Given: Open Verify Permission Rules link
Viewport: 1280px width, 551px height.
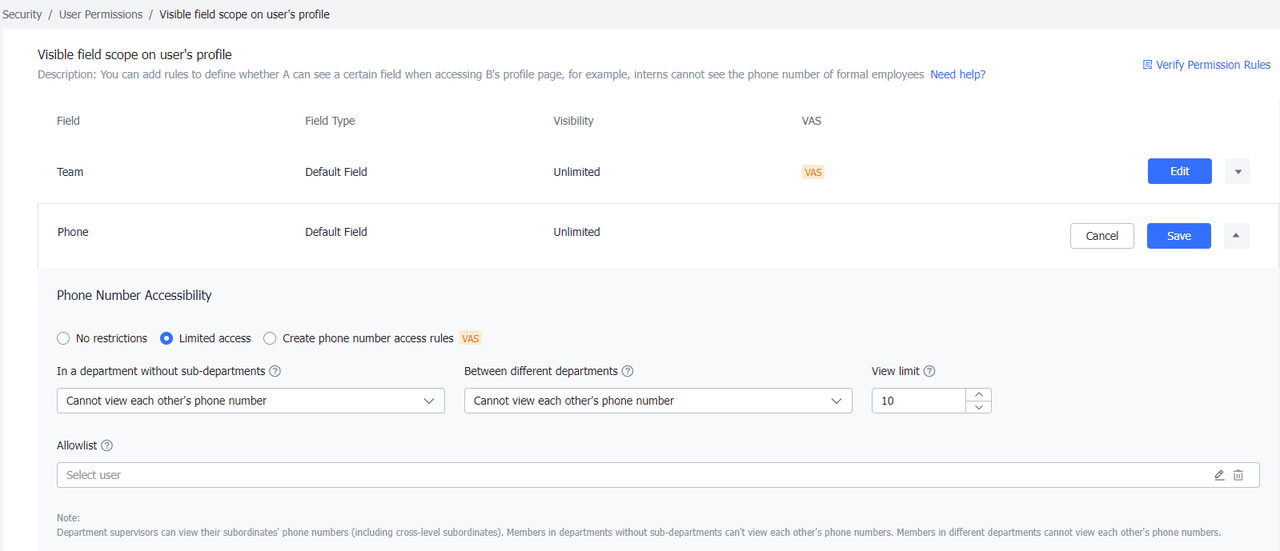Looking at the screenshot, I should 1206,65.
